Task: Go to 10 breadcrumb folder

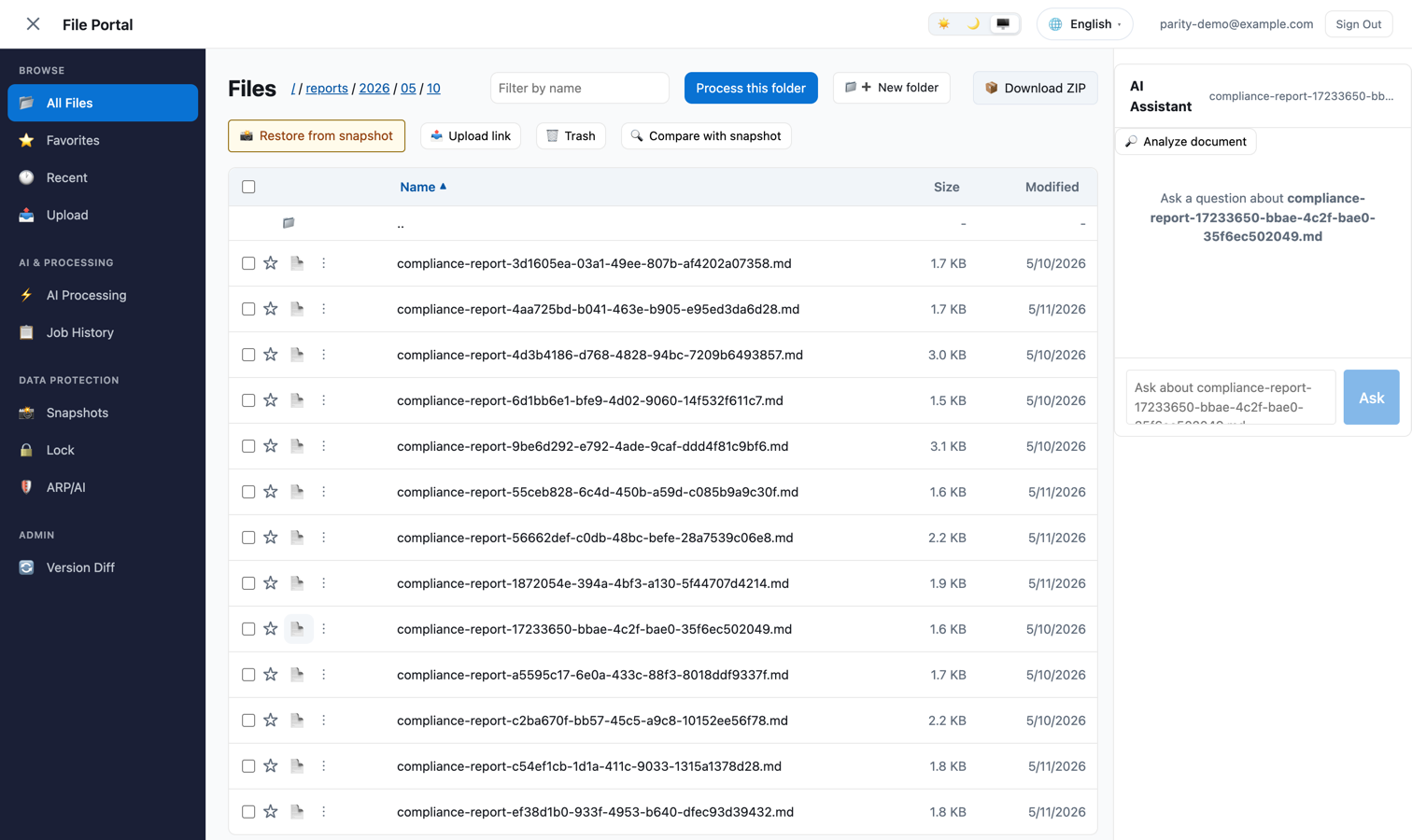Action: [433, 88]
